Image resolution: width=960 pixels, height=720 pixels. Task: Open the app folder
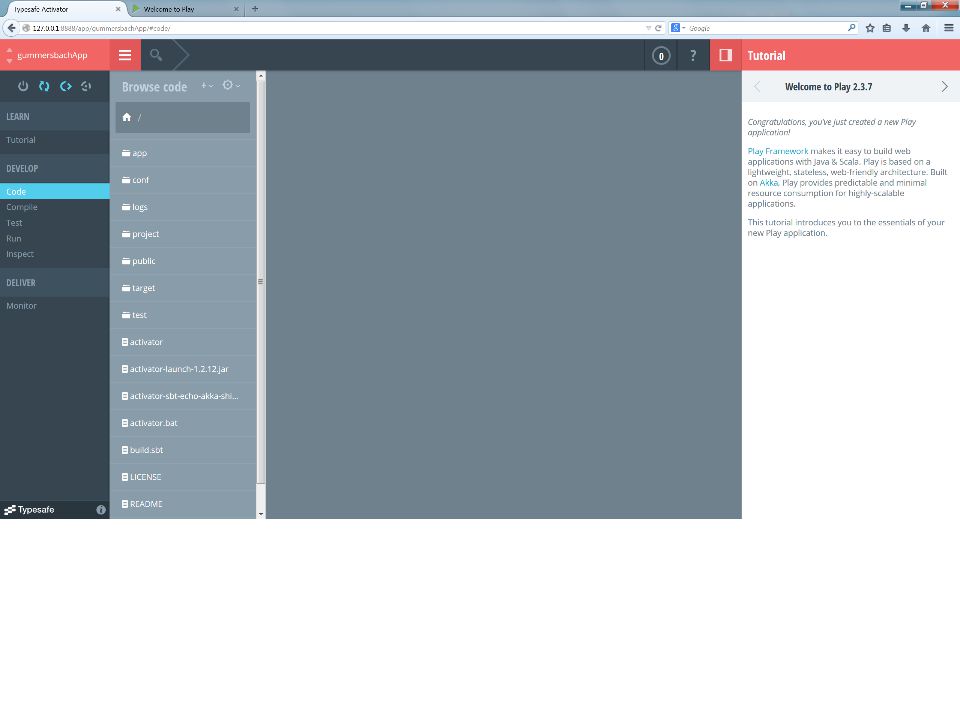(x=183, y=153)
